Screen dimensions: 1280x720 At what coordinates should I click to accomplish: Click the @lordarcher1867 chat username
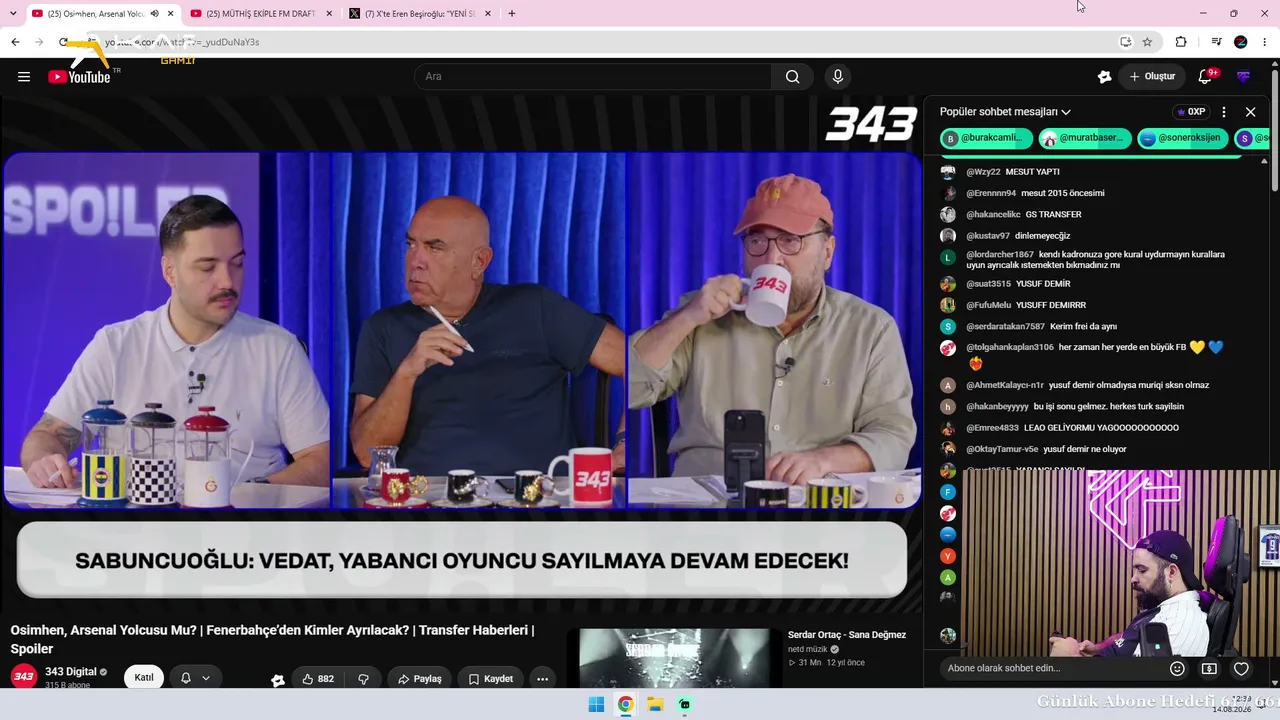tap(1000, 255)
